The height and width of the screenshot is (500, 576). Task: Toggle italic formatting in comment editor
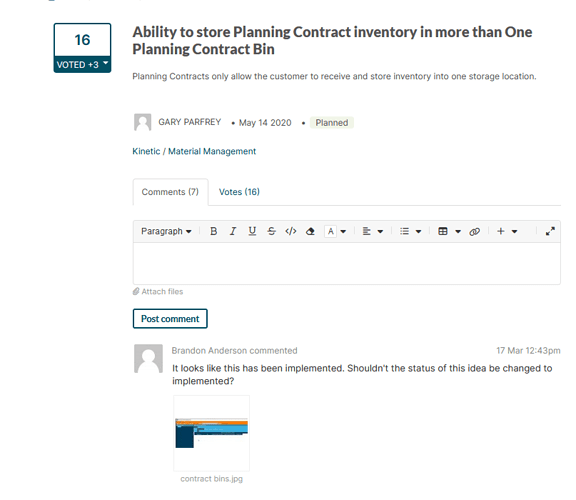point(233,231)
